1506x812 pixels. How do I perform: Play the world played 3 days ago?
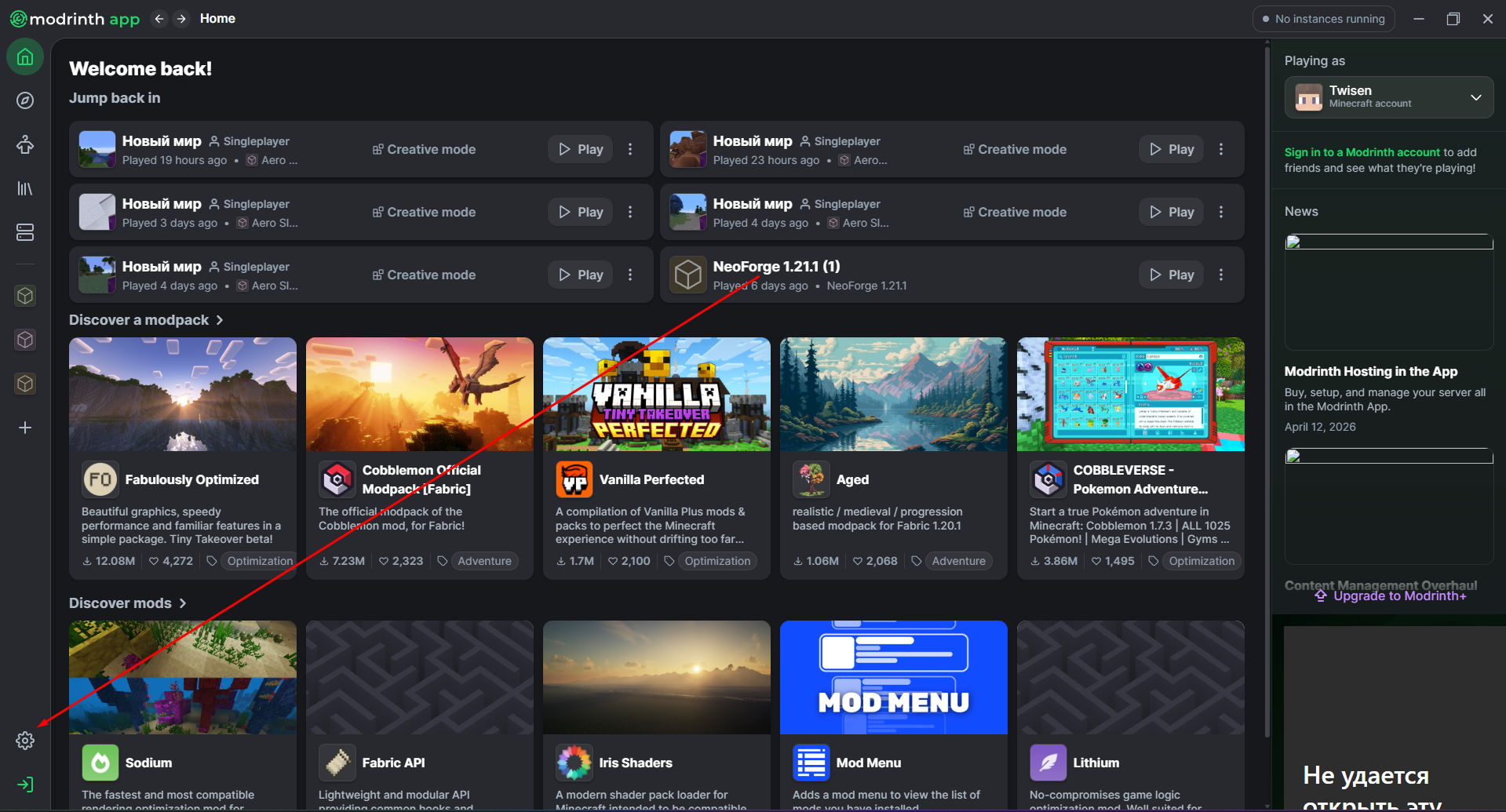tap(581, 212)
